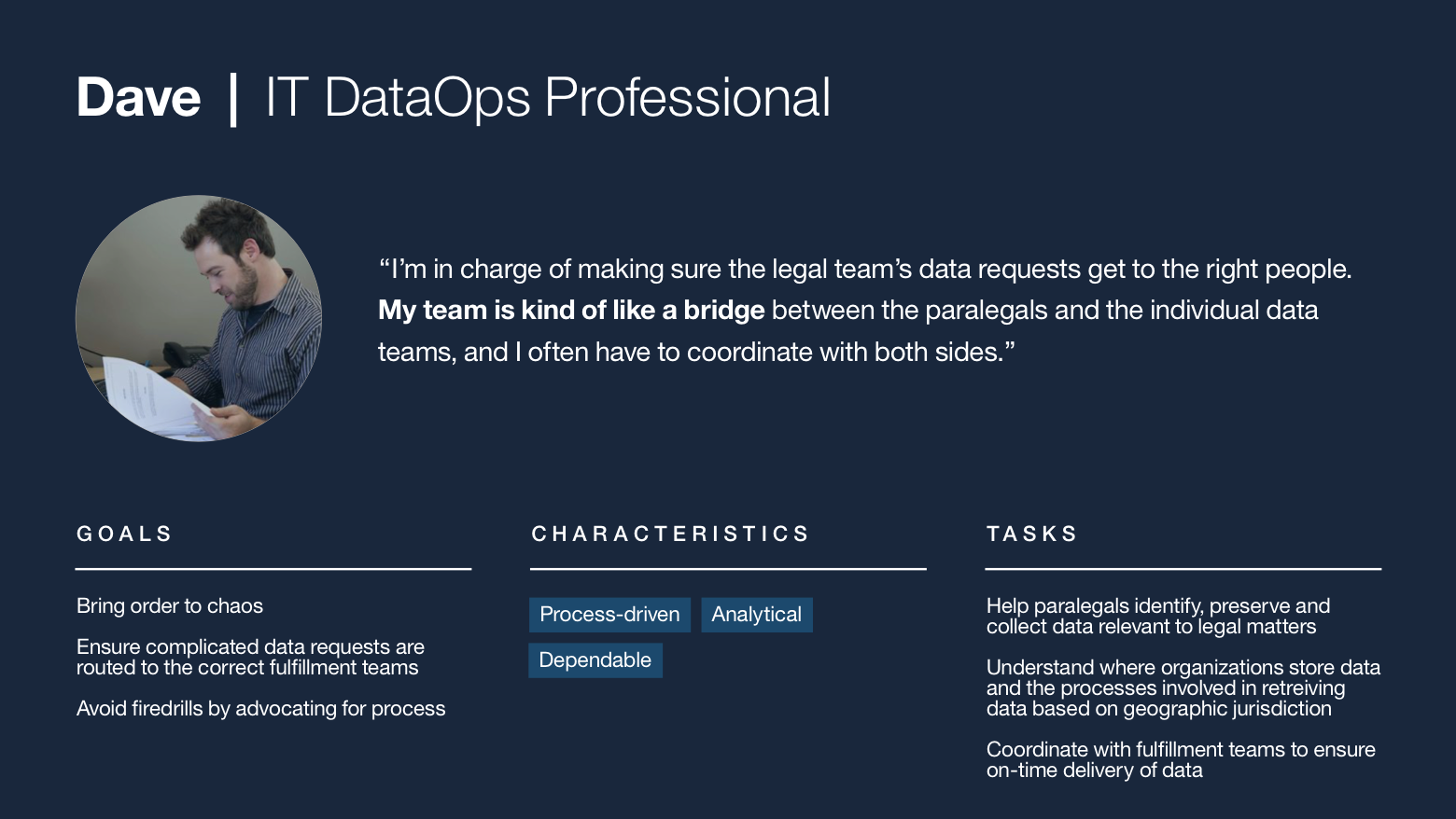Viewport: 1456px width, 819px height.
Task: Select the task about understanding where organizations store data
Action: click(x=1183, y=688)
